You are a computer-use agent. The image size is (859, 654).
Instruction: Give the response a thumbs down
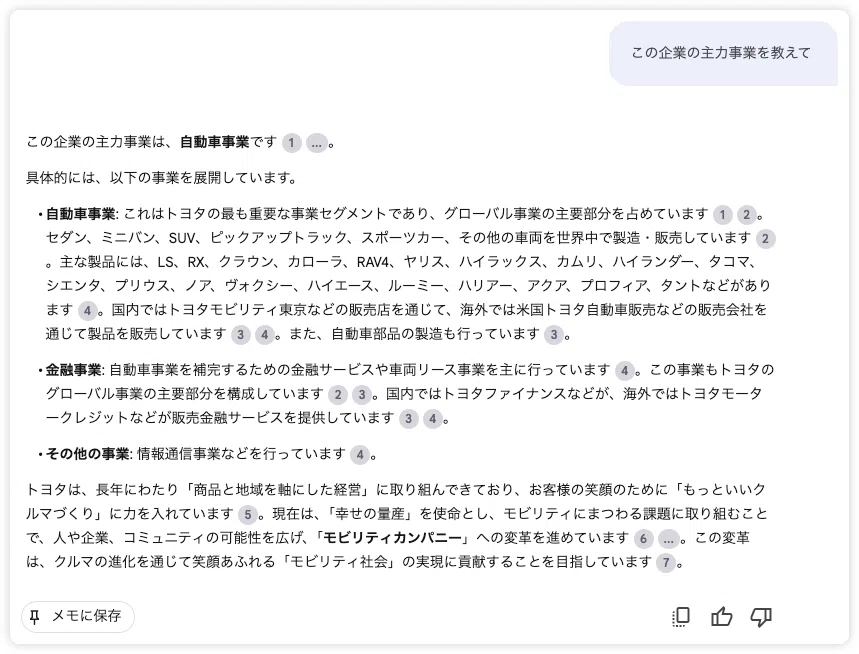coord(761,617)
